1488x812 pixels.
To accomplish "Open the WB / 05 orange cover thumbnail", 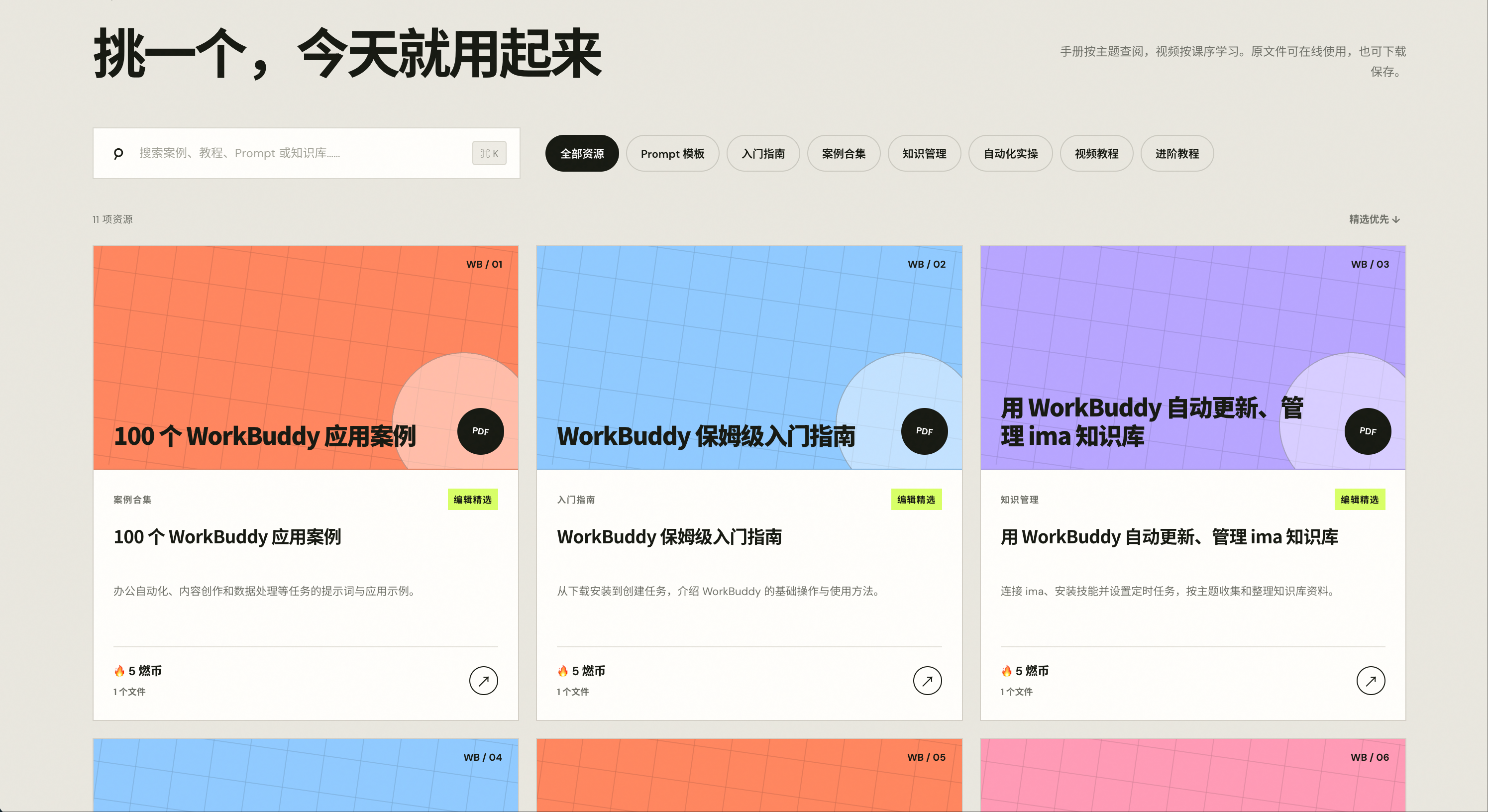I will click(749, 775).
